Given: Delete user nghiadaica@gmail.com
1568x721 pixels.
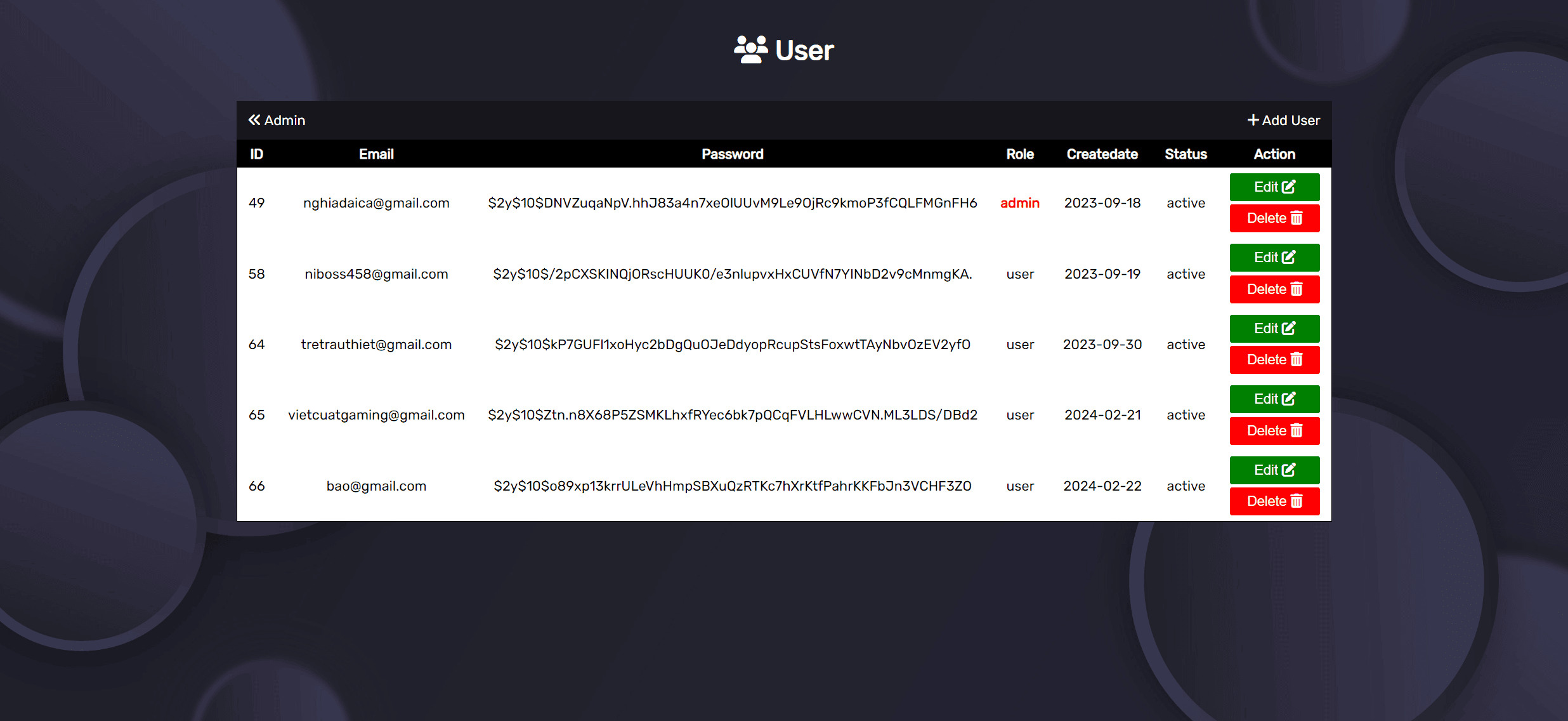Looking at the screenshot, I should click(1274, 218).
